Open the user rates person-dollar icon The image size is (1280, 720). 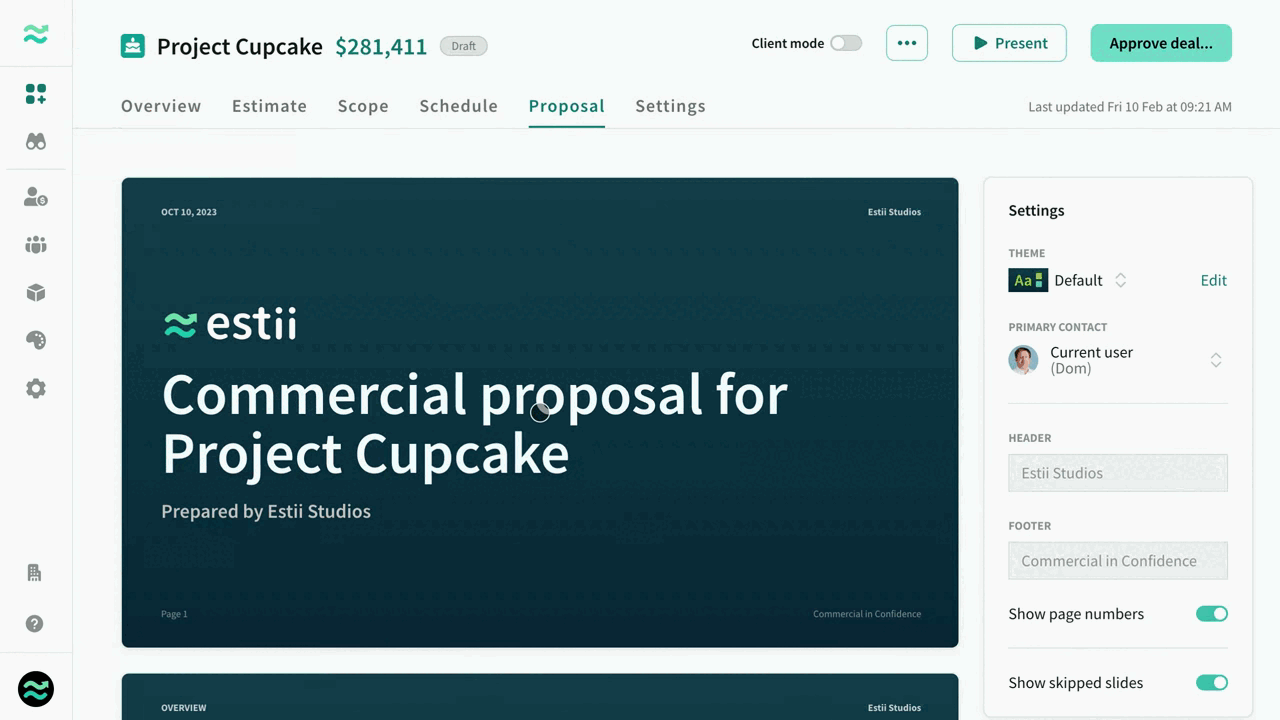click(36, 197)
